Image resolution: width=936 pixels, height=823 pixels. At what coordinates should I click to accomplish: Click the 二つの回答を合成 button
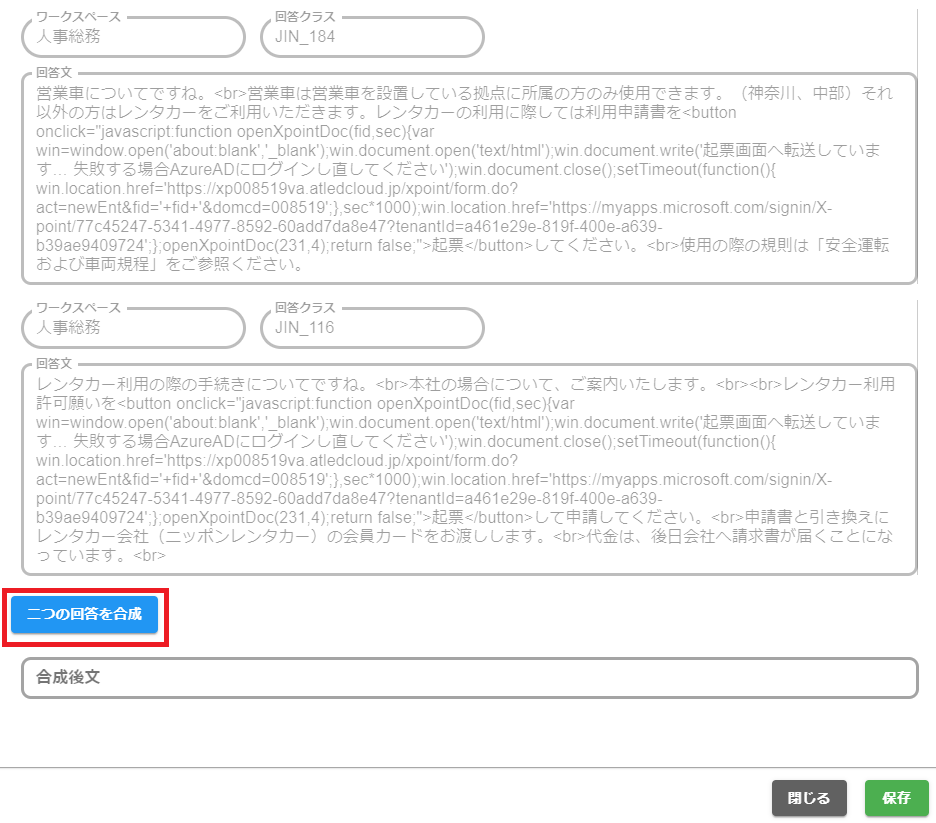84,614
